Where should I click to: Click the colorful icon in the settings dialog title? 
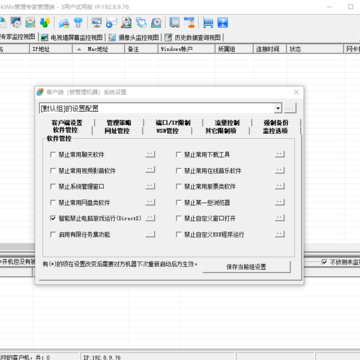tap(40, 92)
